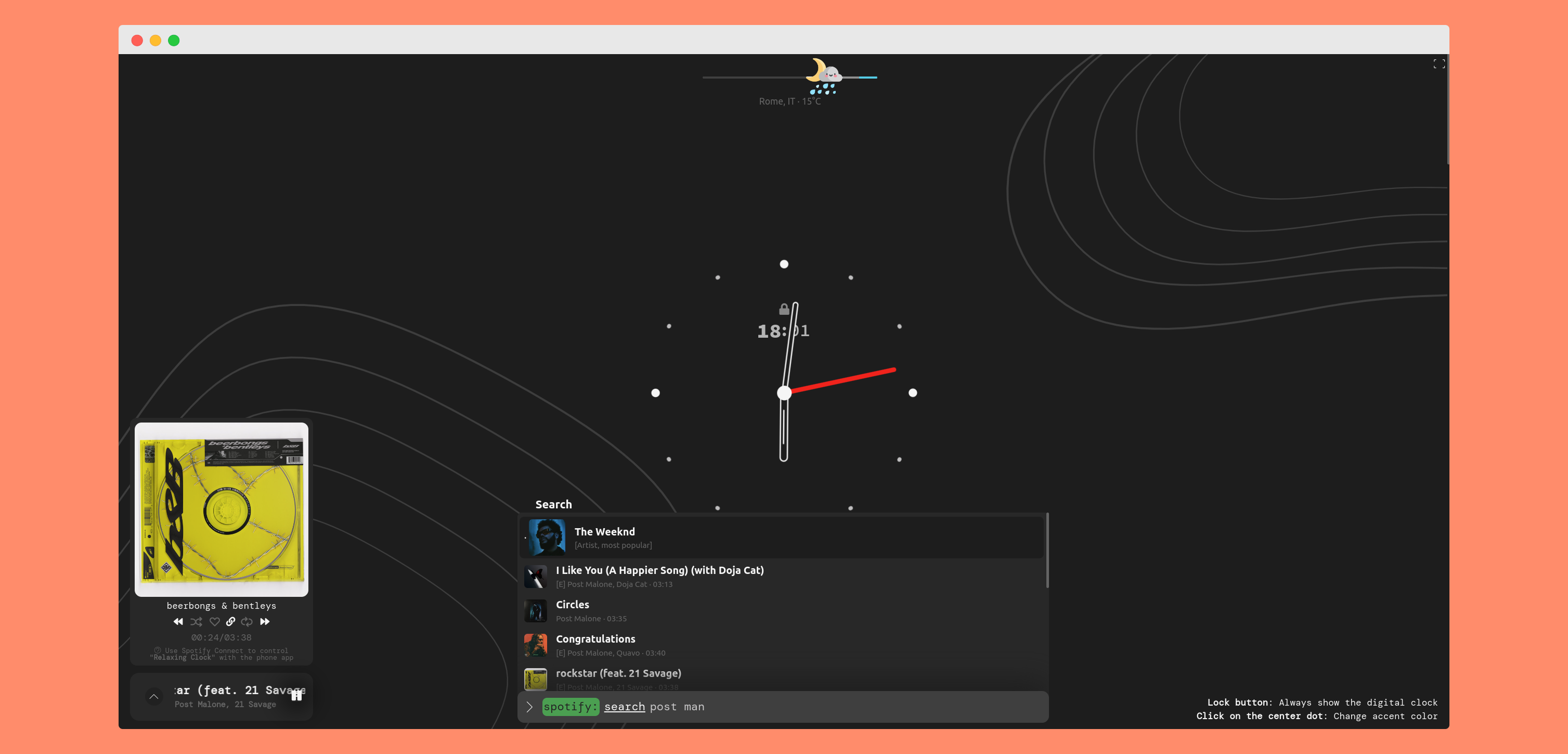The image size is (1568, 754).
Task: Click the 00:24/03:38 playback time
Action: (222, 637)
